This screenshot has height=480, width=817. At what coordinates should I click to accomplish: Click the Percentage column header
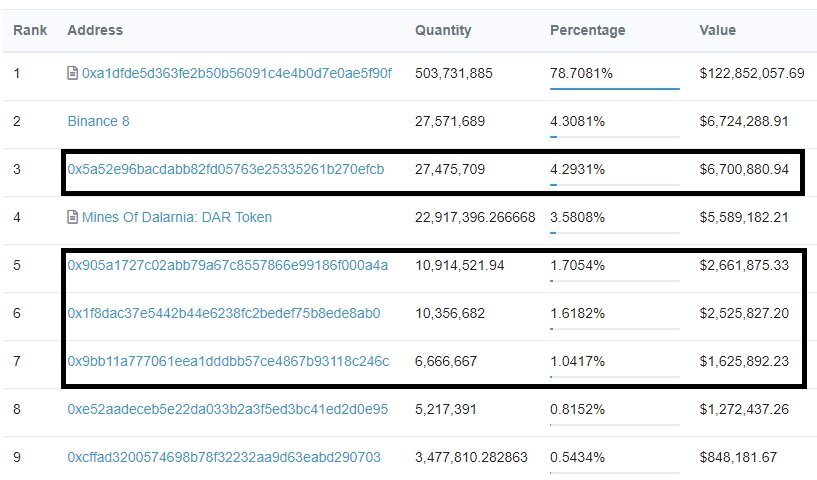[x=587, y=30]
